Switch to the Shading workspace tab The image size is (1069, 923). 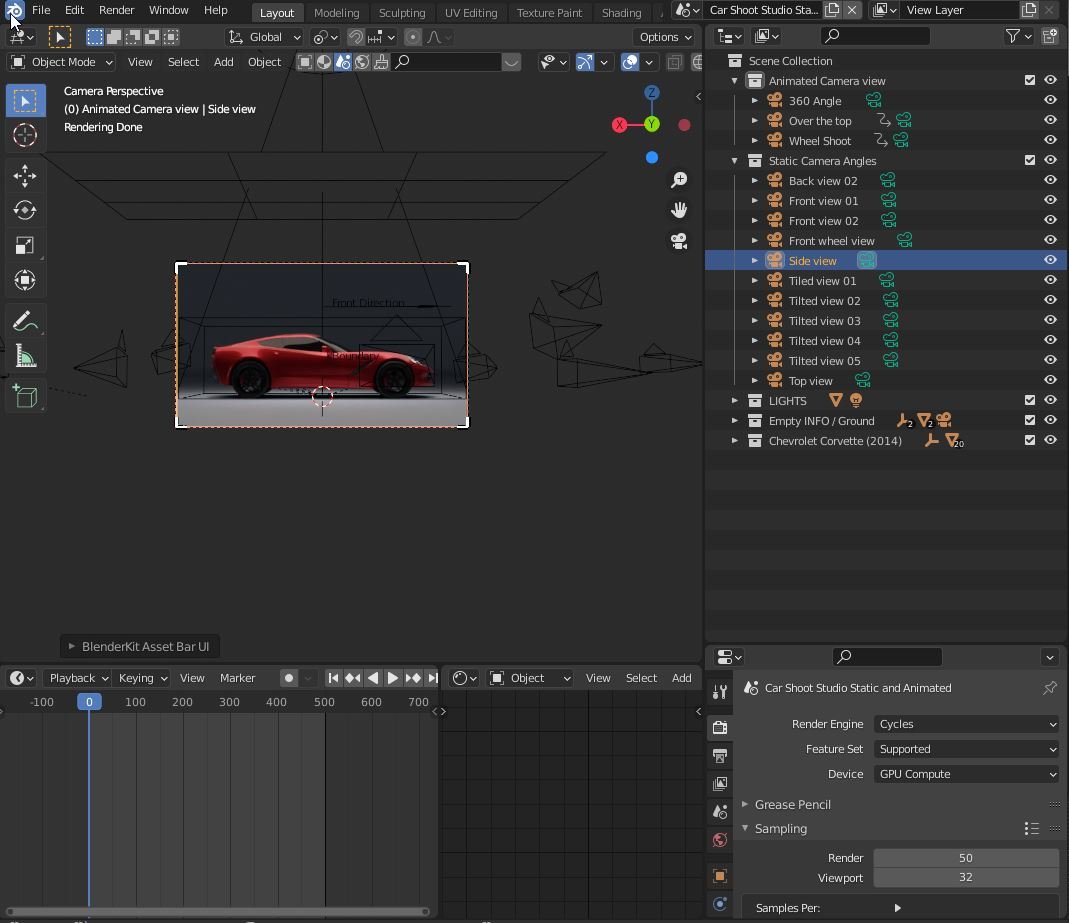pos(621,13)
